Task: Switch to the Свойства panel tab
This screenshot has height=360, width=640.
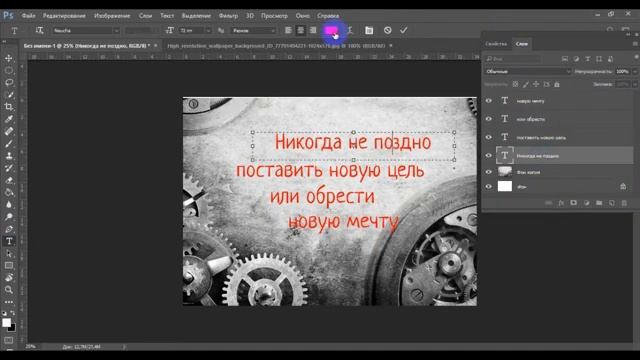Action: 496,44
